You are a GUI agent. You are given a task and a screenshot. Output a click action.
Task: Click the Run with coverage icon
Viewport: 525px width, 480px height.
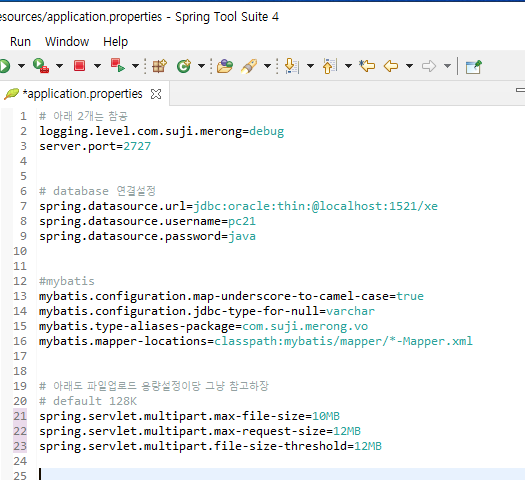[41, 66]
